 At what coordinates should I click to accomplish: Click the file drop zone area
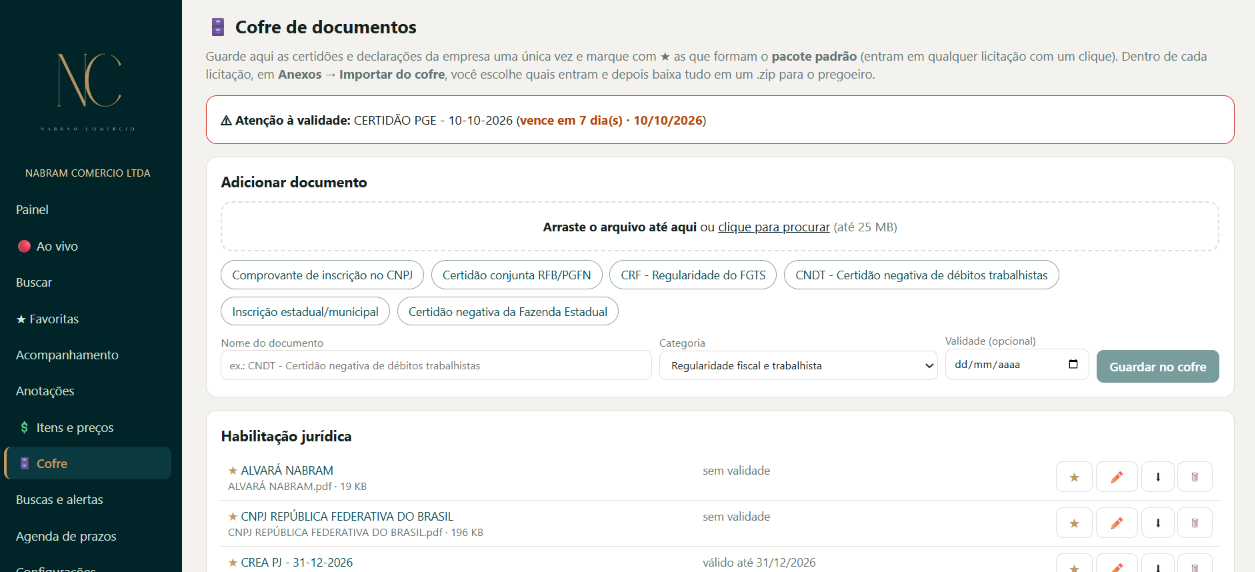720,227
